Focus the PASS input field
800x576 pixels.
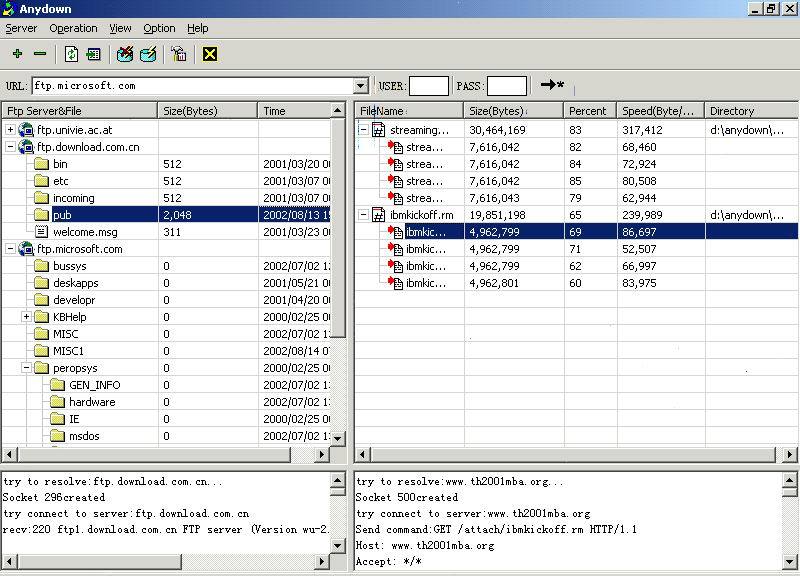click(x=507, y=86)
